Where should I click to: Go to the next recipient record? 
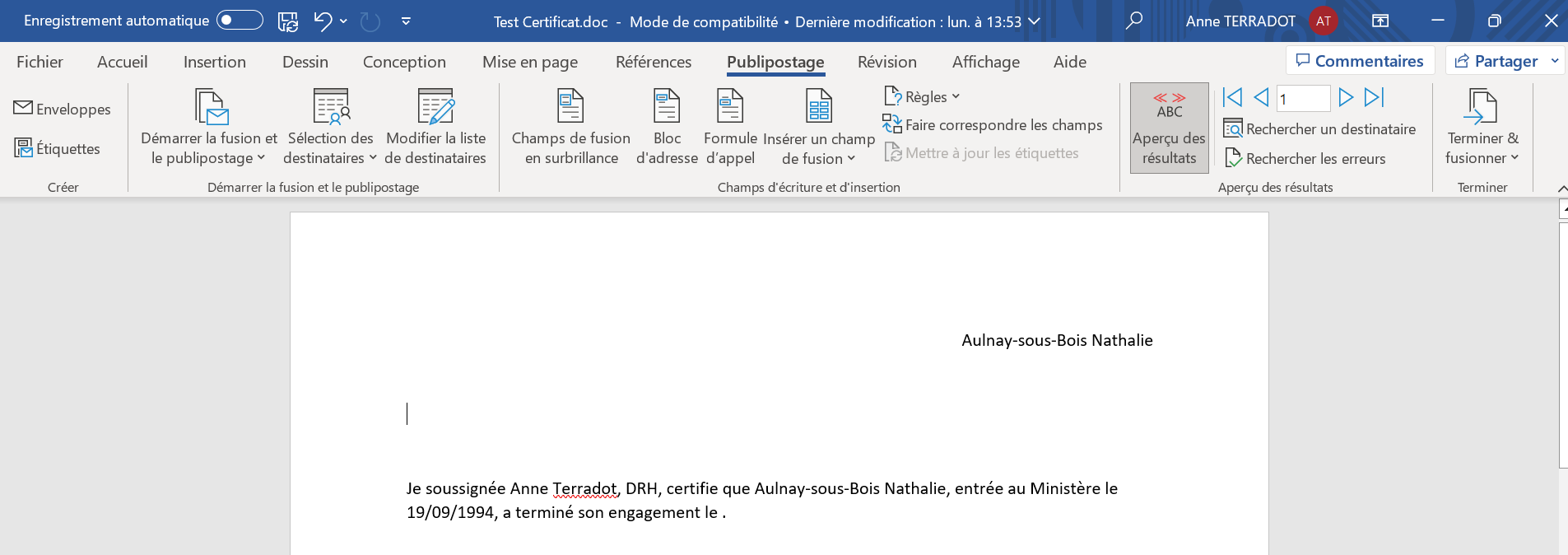(1346, 98)
